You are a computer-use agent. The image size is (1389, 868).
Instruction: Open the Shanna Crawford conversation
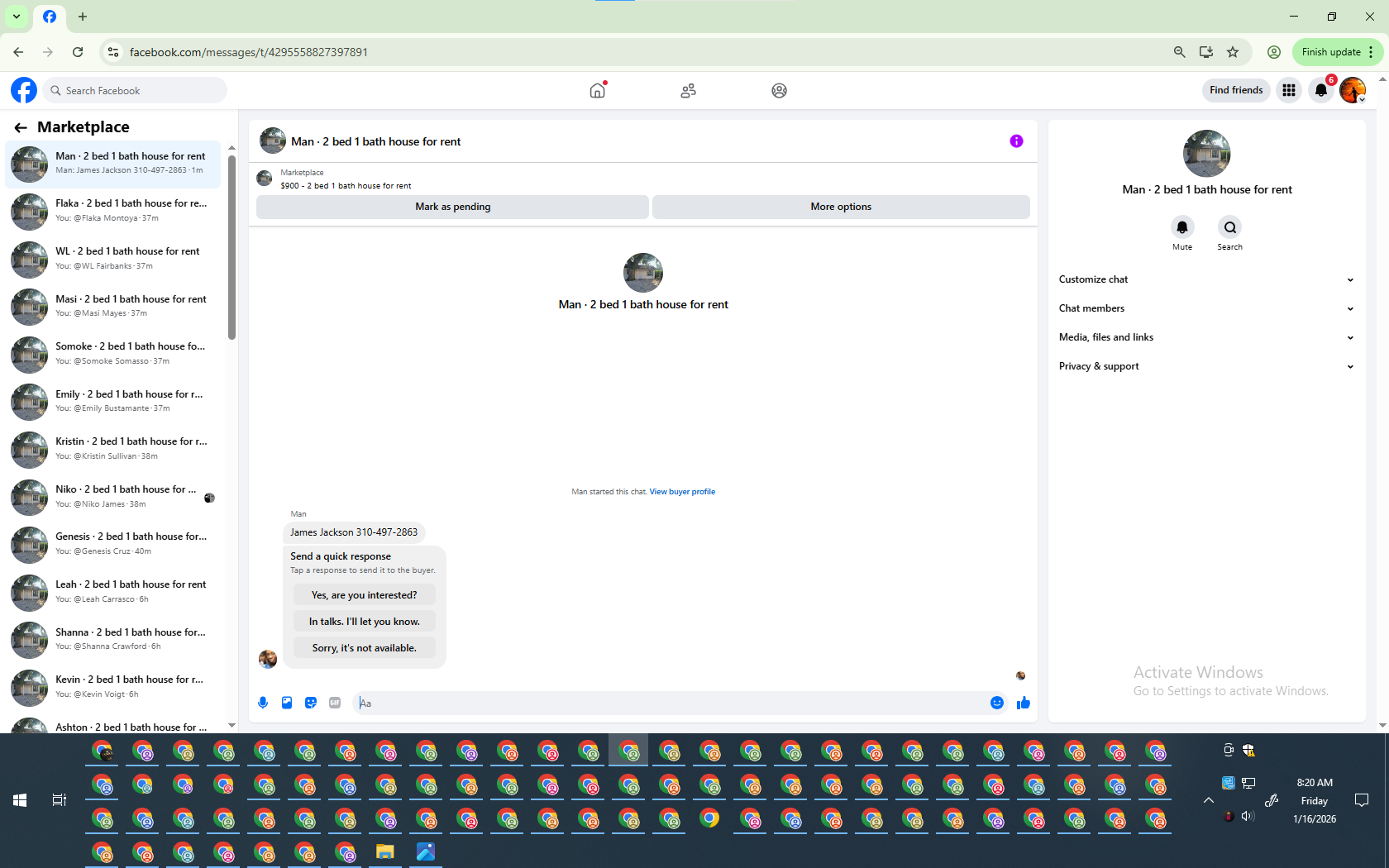113,640
